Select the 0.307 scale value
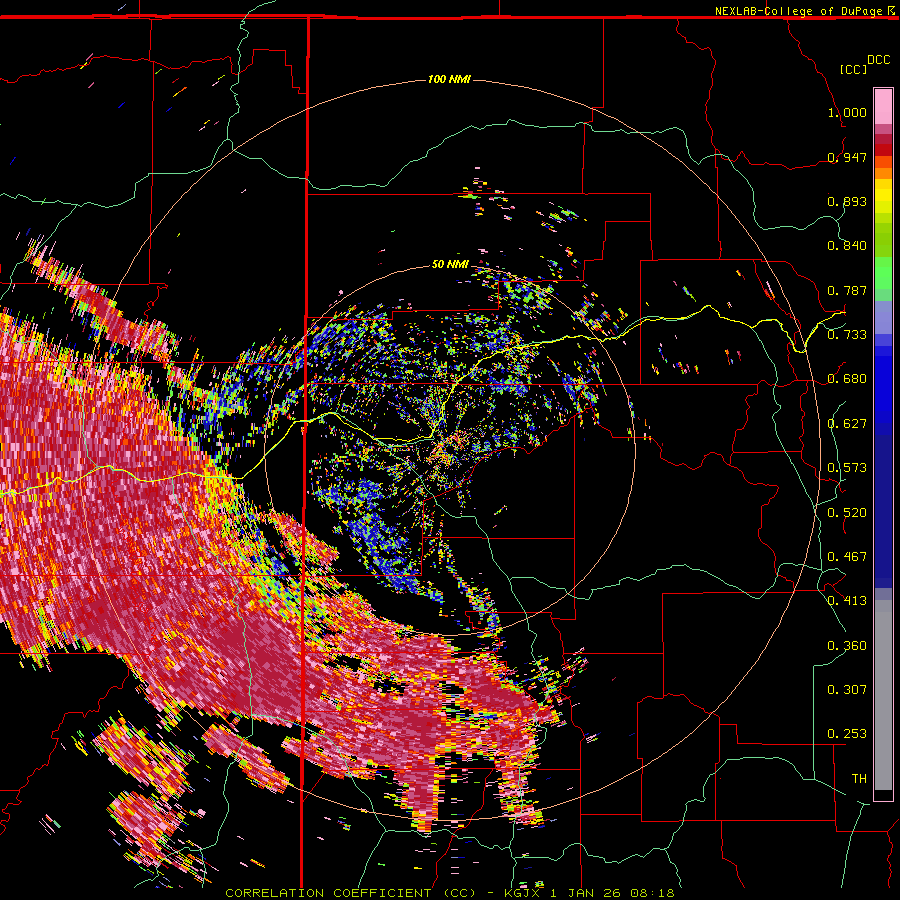The image size is (900, 900). point(847,690)
